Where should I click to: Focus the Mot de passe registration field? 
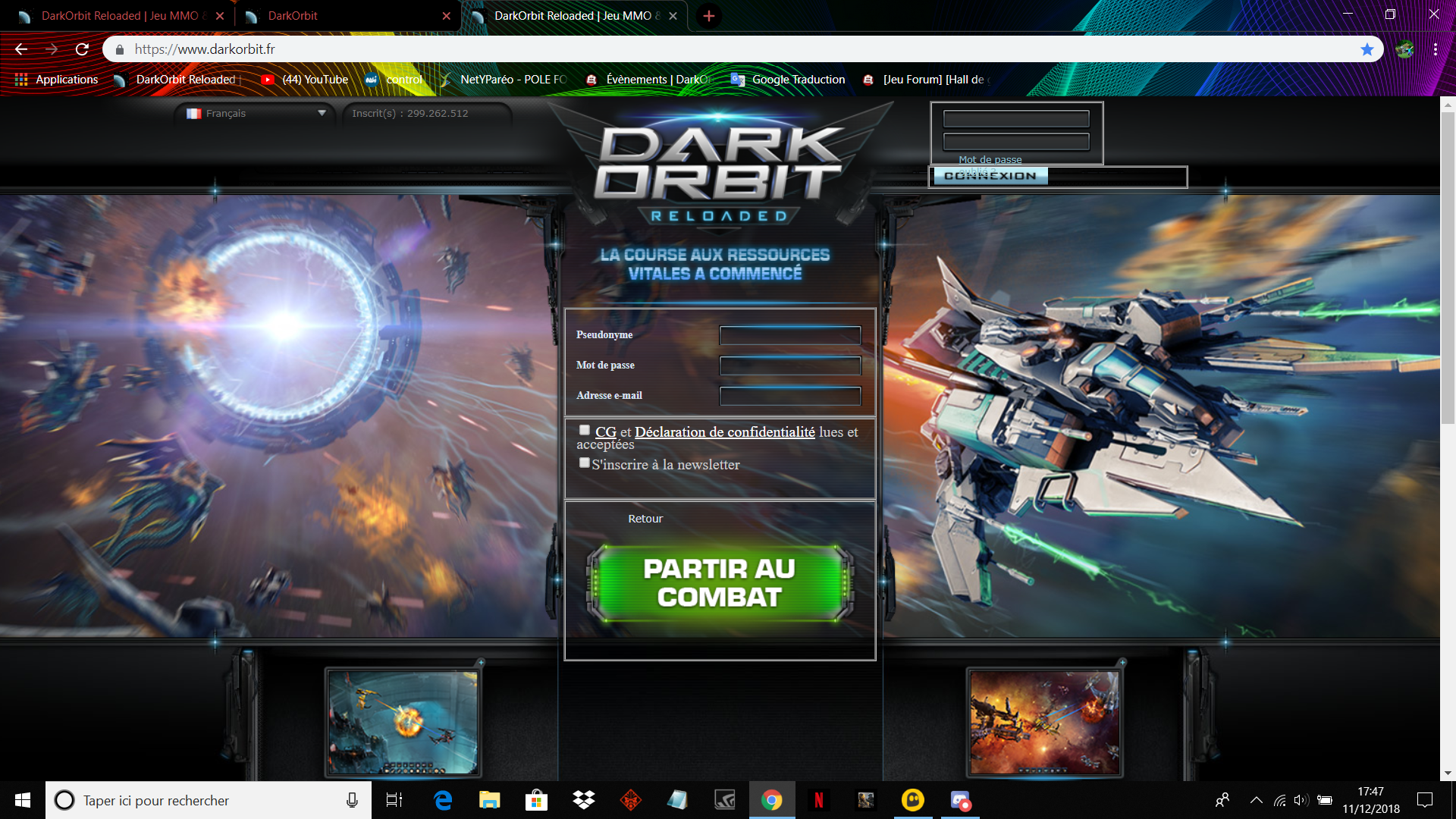[790, 366]
